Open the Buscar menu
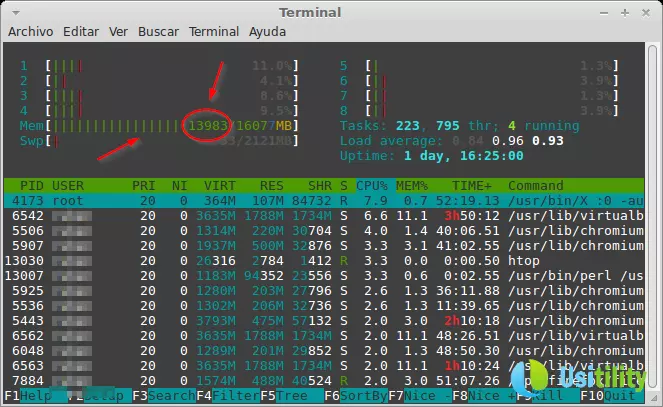 pos(158,32)
